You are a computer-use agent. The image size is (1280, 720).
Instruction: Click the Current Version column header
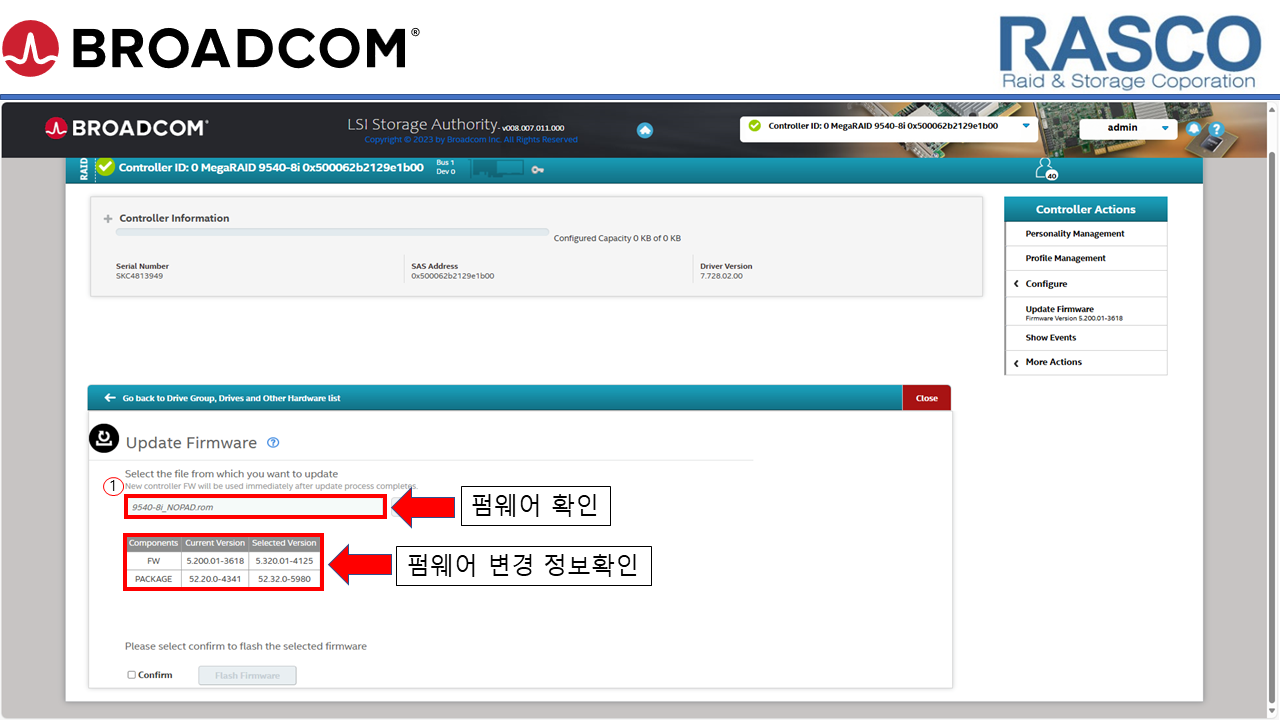click(x=215, y=543)
